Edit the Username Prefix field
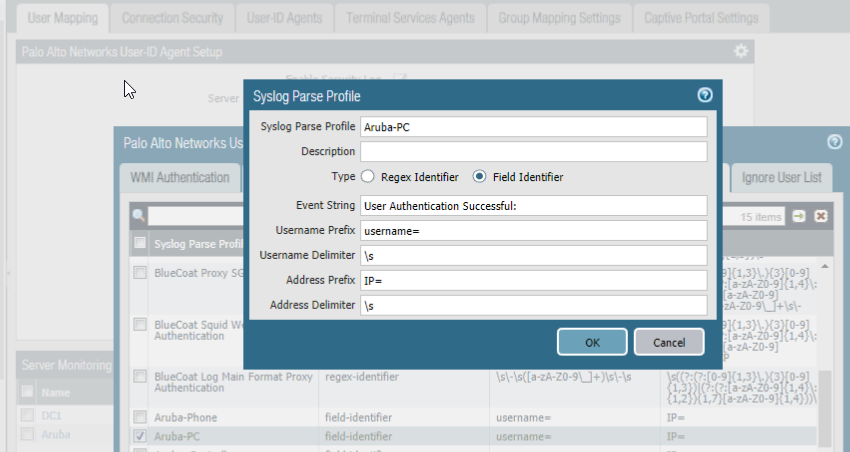This screenshot has height=452, width=850. click(x=533, y=231)
